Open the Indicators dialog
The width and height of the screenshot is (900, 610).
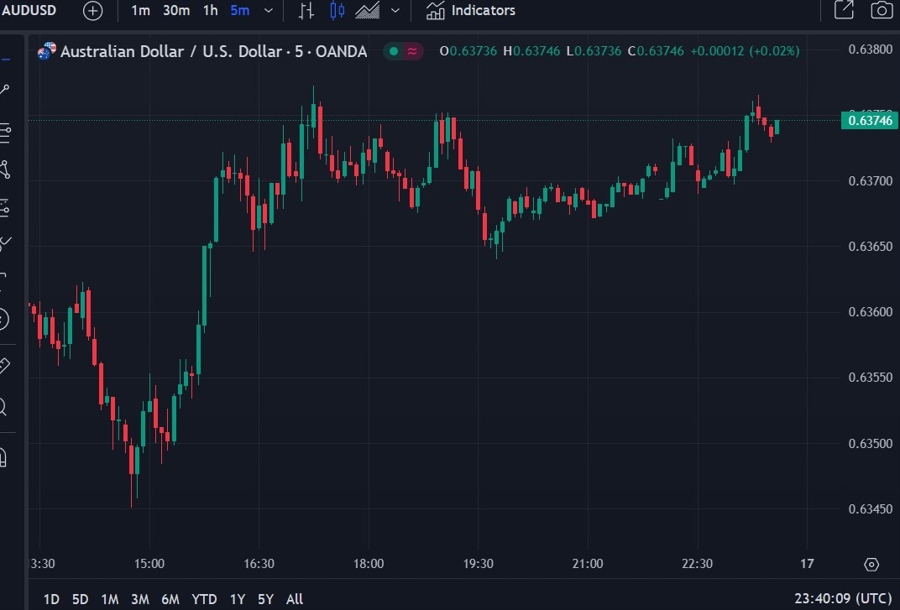[471, 10]
